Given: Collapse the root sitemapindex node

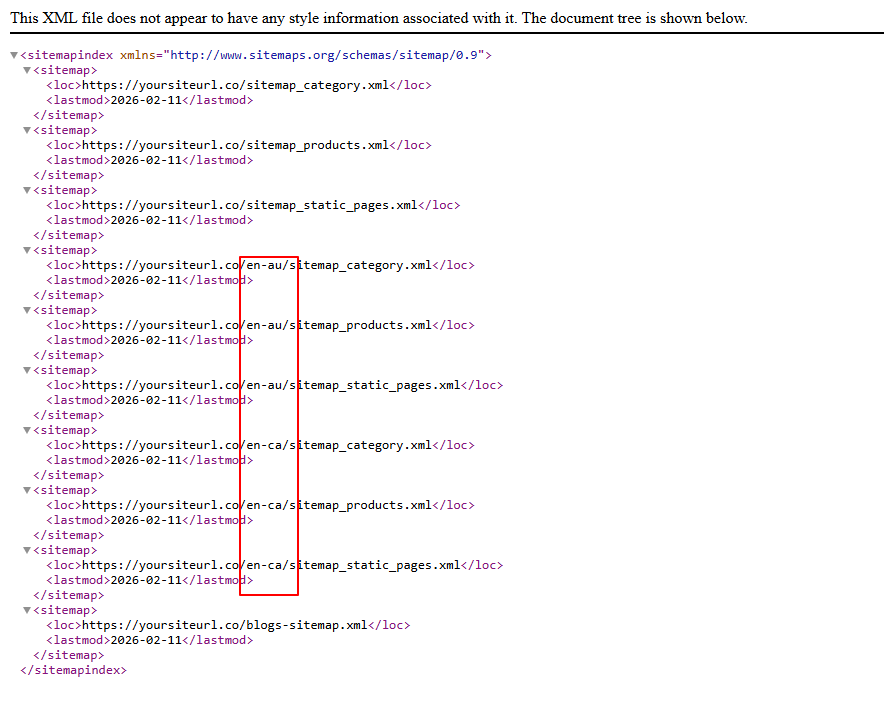Looking at the screenshot, I should coord(14,56).
